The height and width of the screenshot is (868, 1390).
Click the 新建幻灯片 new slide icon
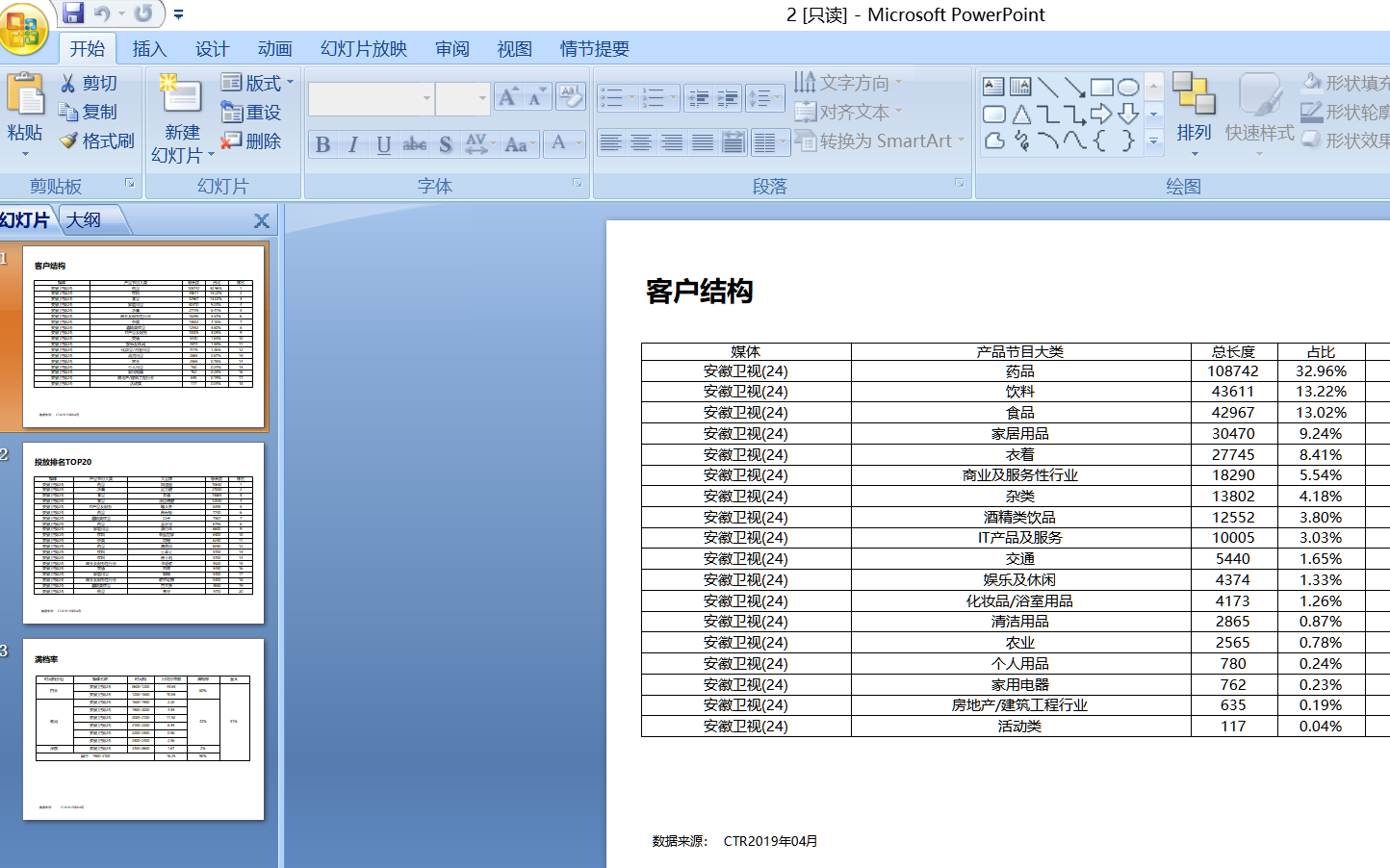181,96
